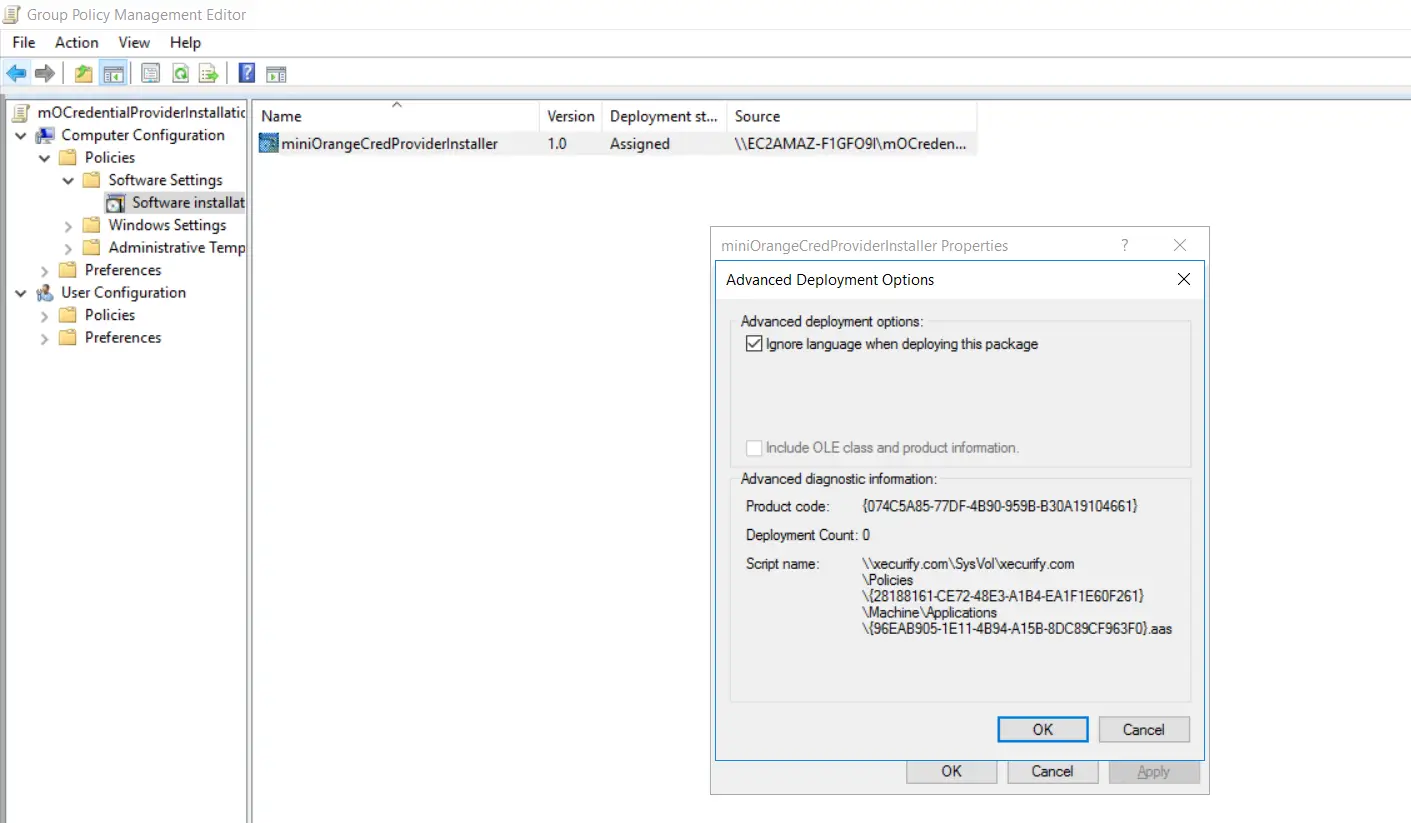Click the Administrative Templates folder icon
The width and height of the screenshot is (1411, 823).
click(92, 247)
